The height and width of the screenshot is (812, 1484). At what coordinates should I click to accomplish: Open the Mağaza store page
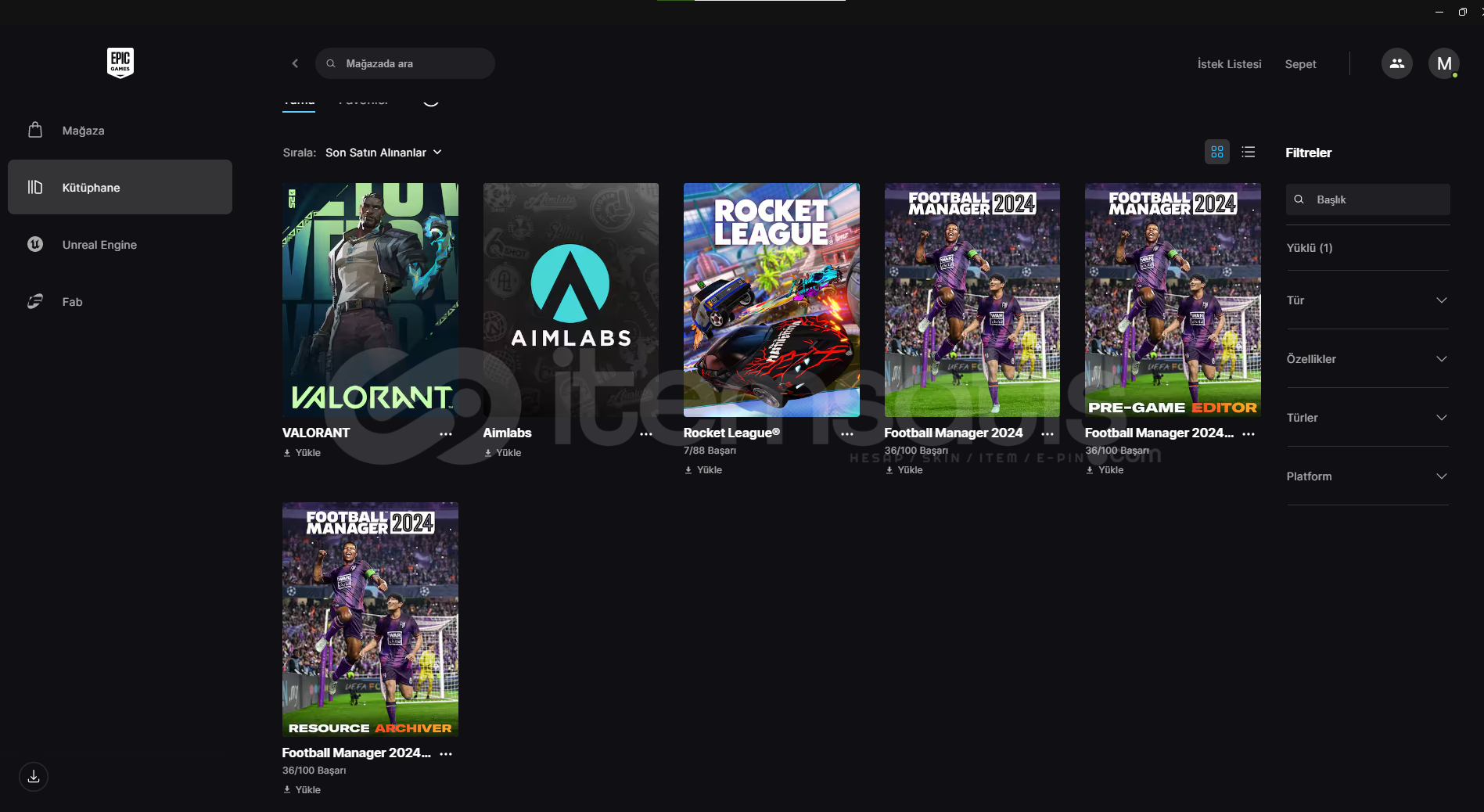[120, 131]
